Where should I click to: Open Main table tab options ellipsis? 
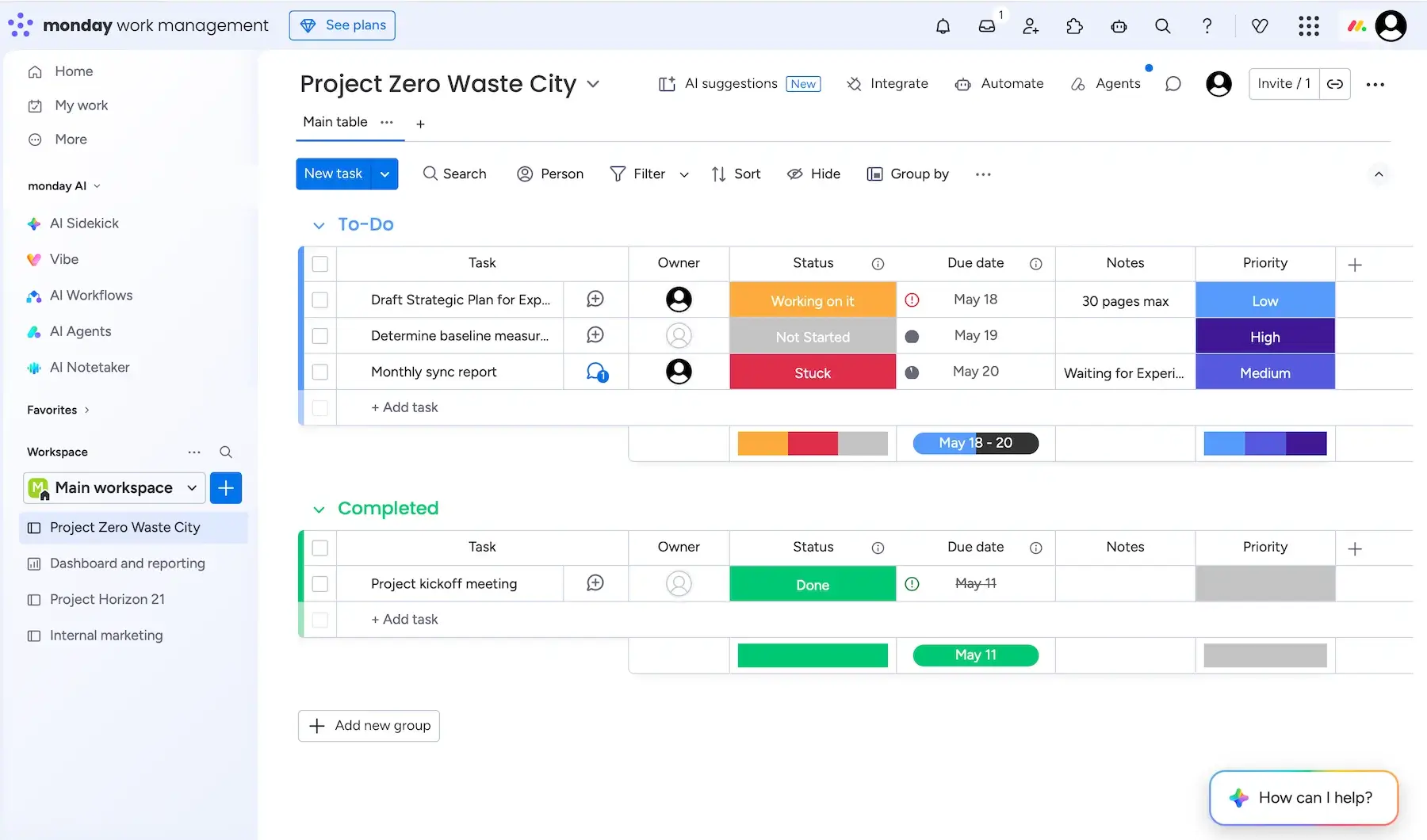[x=387, y=122]
